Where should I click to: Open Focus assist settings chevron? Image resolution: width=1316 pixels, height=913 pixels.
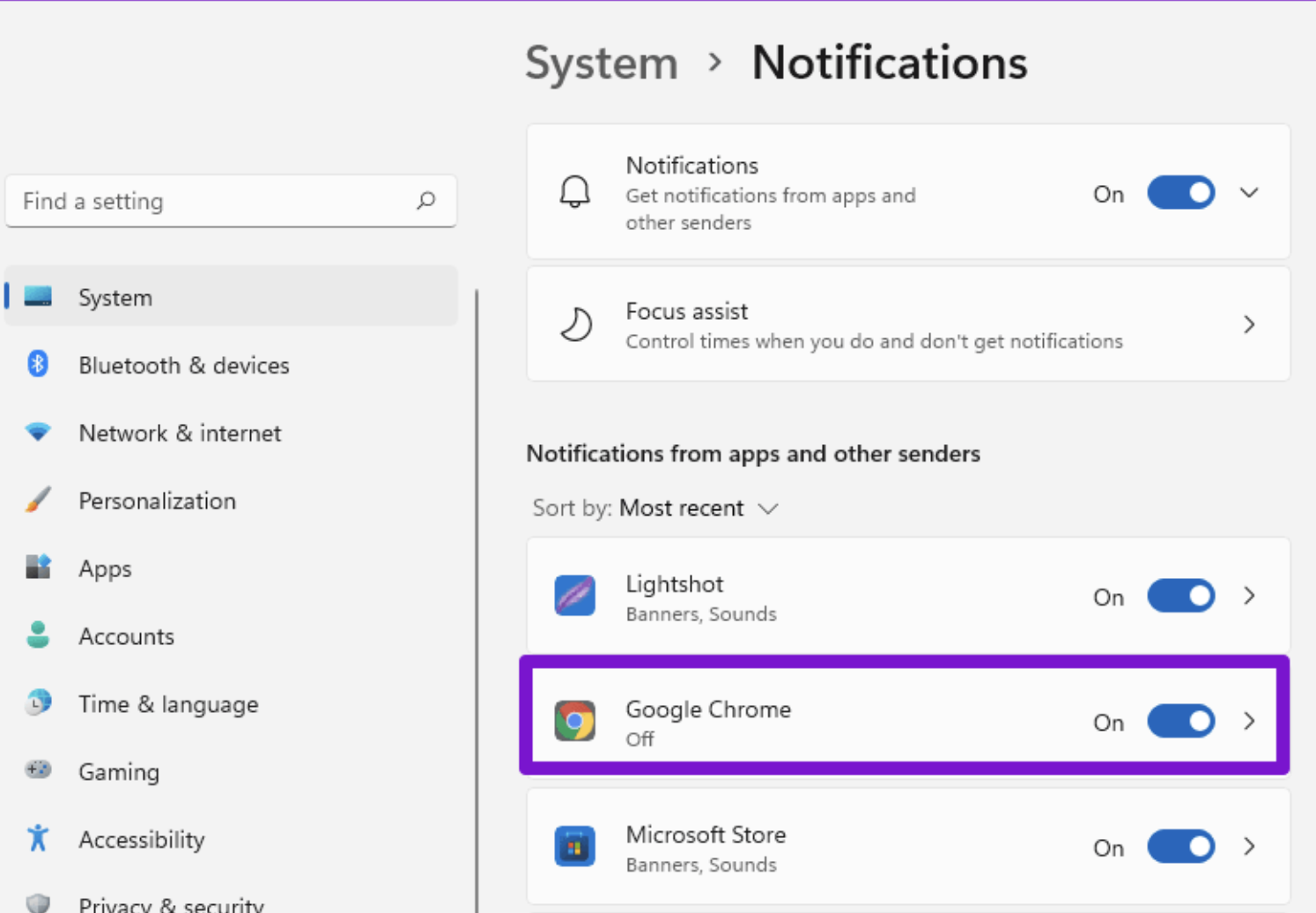pos(1249,324)
